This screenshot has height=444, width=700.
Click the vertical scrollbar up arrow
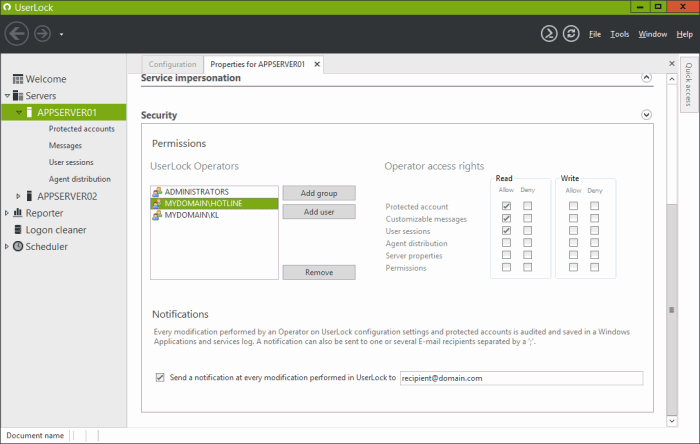click(x=672, y=79)
